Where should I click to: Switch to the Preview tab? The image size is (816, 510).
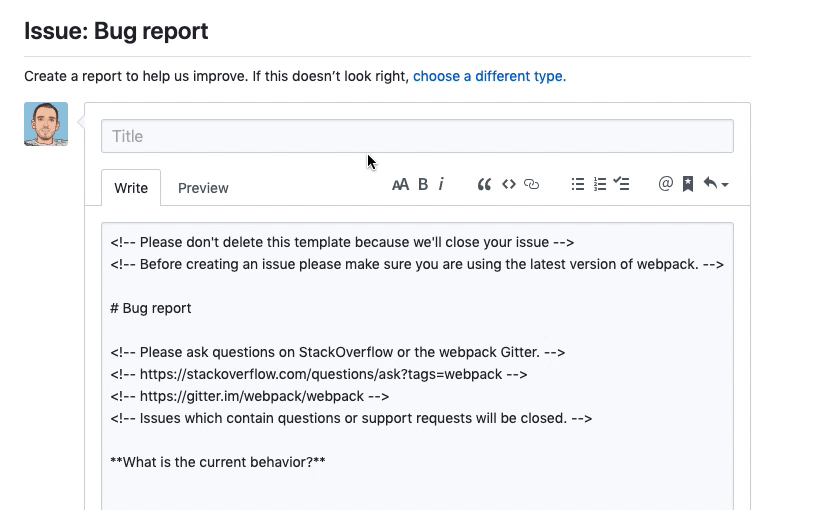click(203, 188)
